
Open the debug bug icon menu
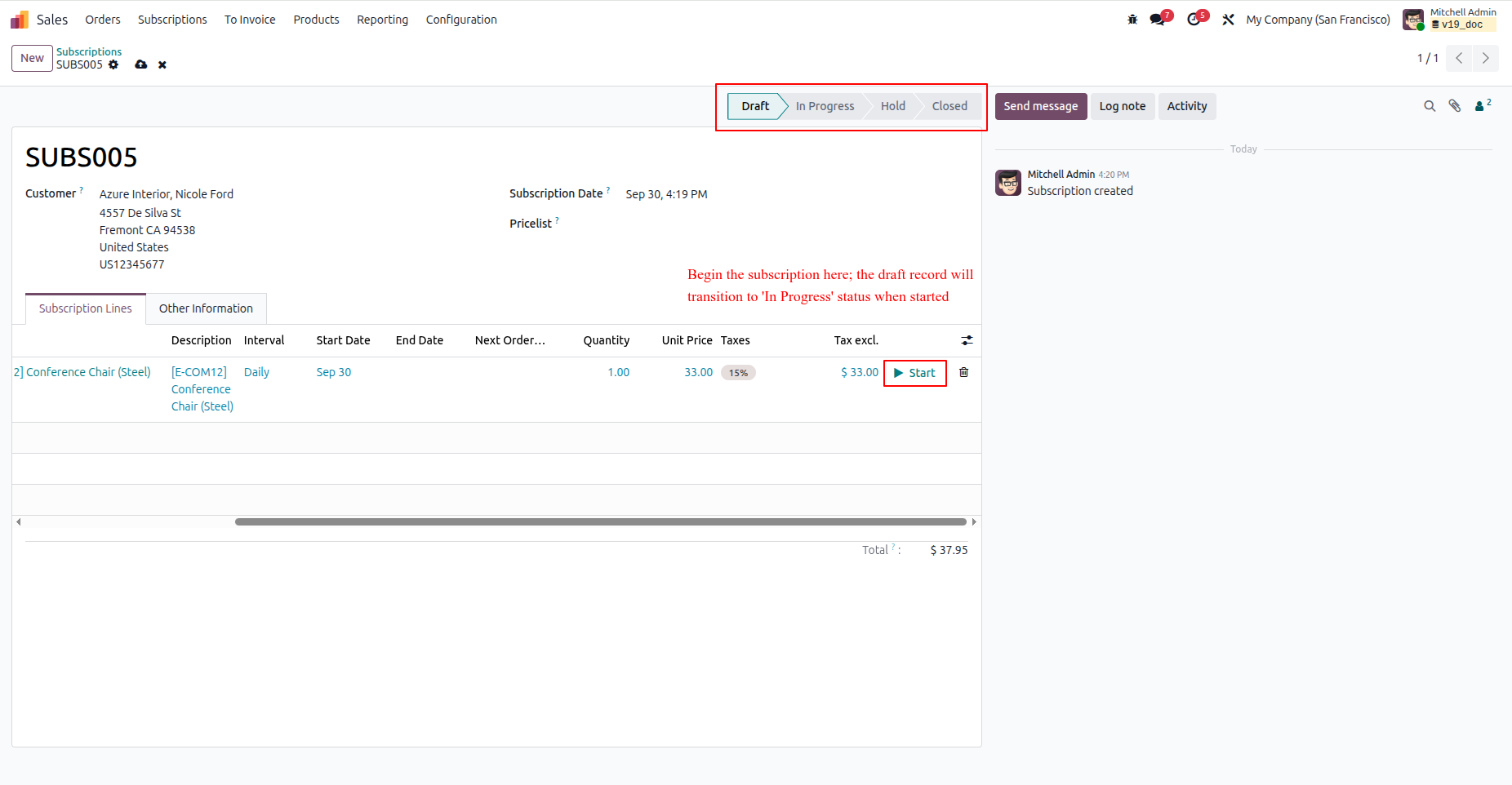[1132, 20]
